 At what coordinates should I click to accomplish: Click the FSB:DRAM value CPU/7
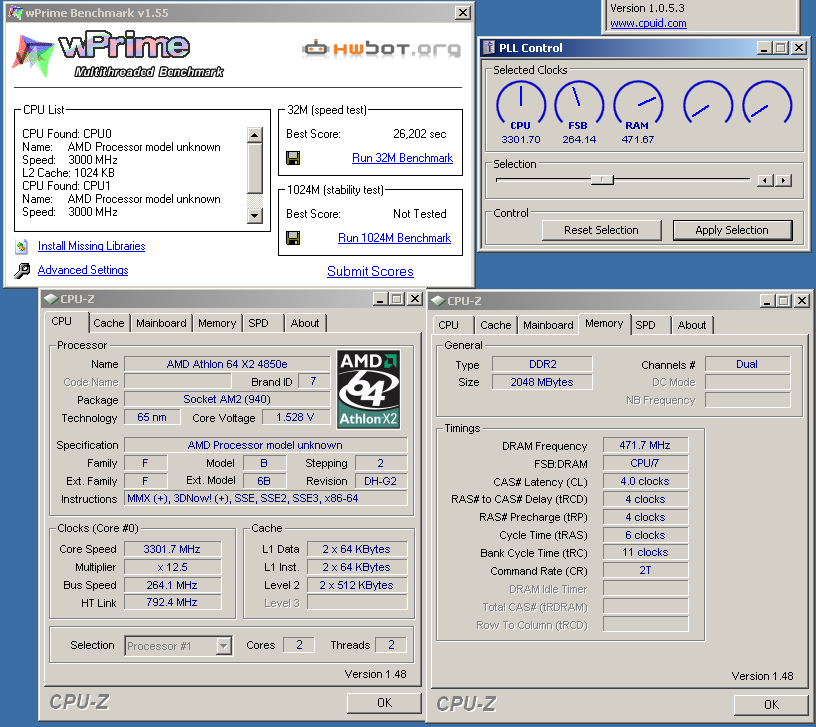(645, 463)
